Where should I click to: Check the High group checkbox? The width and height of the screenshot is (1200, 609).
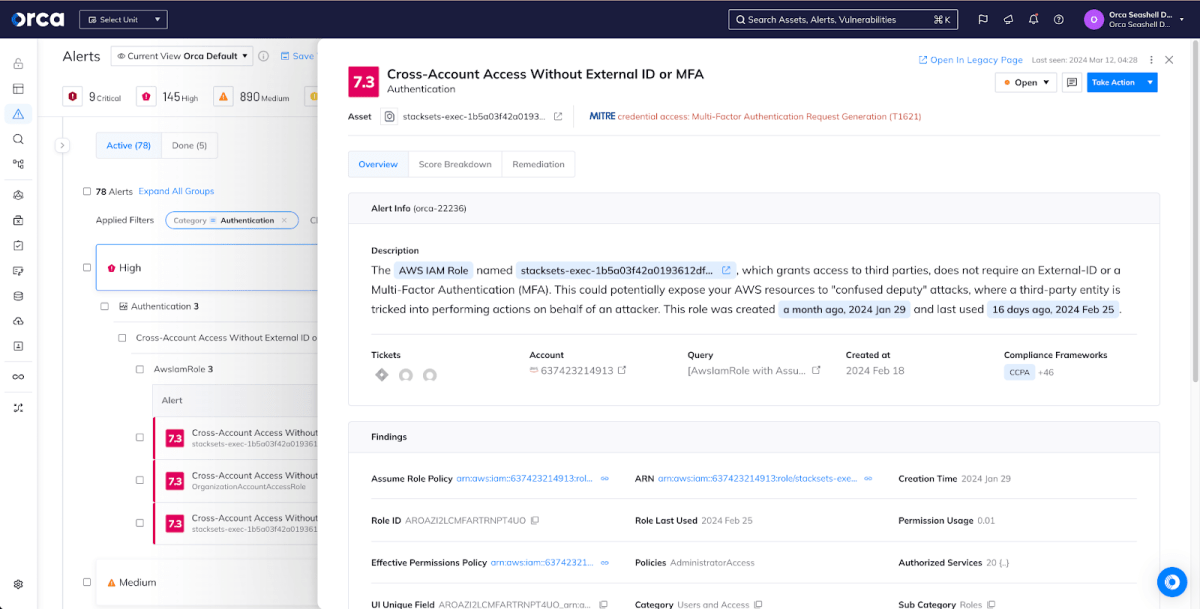[x=87, y=267]
